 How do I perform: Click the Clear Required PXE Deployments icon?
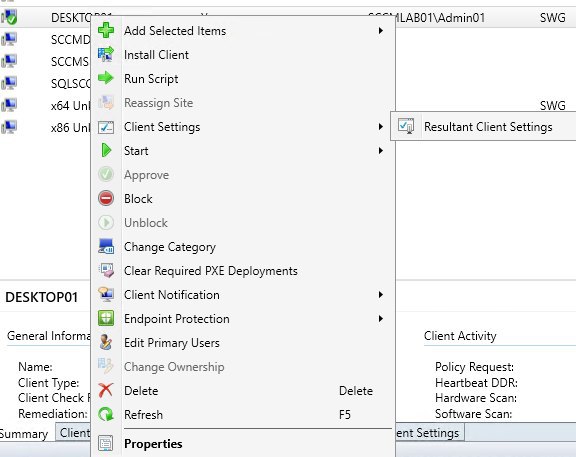coord(106,271)
